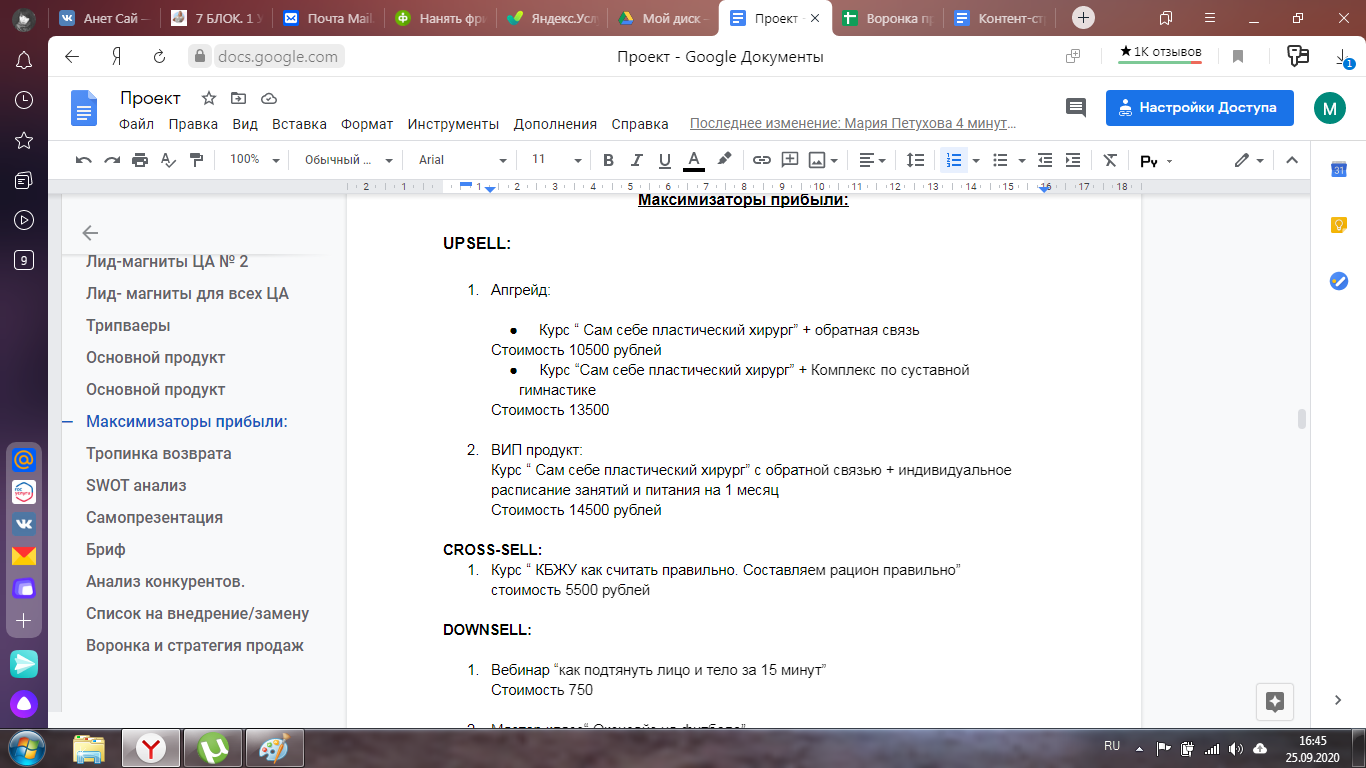Screen dimensions: 1366x768
Task: Open Google Keep in side panel
Action: coord(1339,225)
